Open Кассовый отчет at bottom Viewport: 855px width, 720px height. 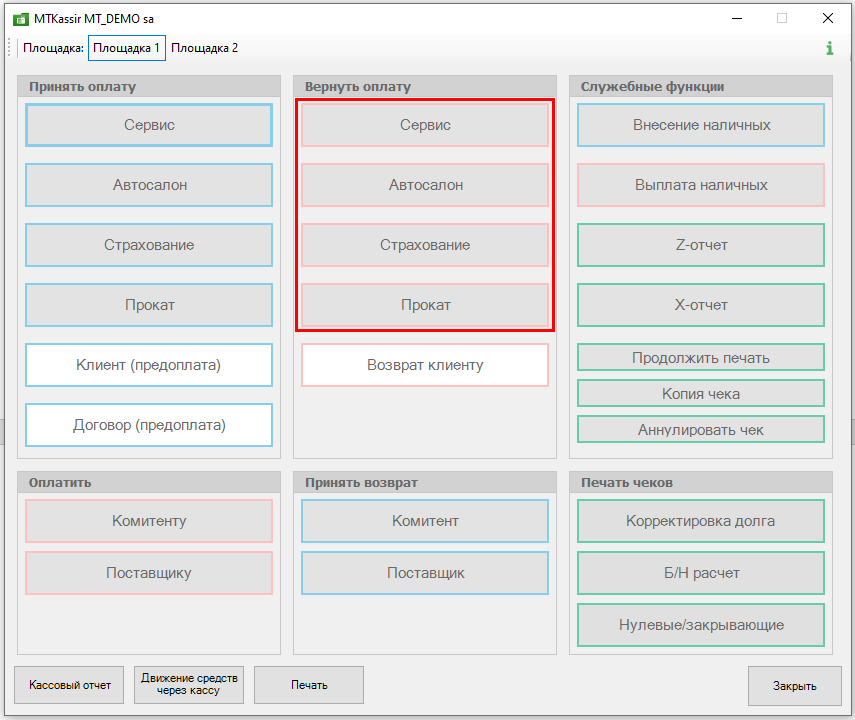pos(69,685)
